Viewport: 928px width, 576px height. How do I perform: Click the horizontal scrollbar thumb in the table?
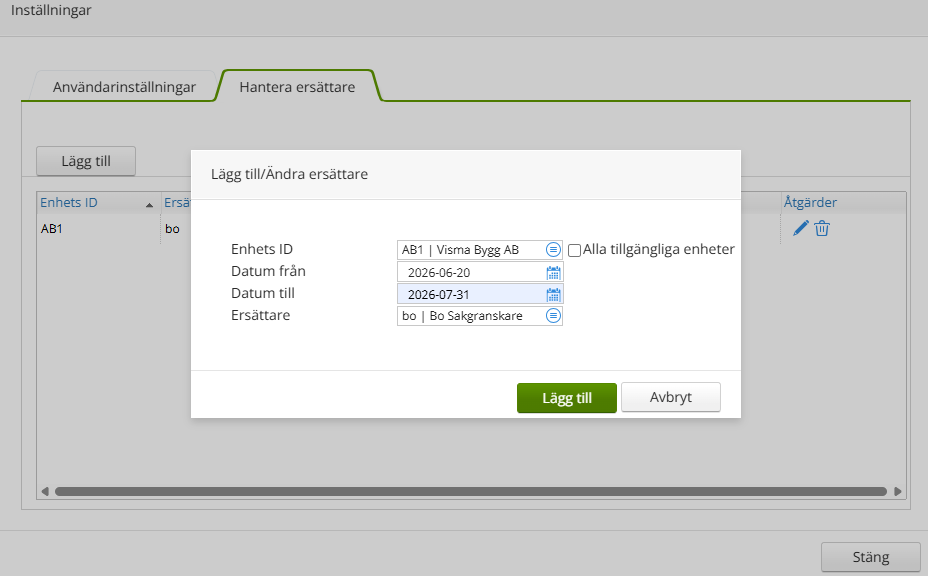click(471, 491)
